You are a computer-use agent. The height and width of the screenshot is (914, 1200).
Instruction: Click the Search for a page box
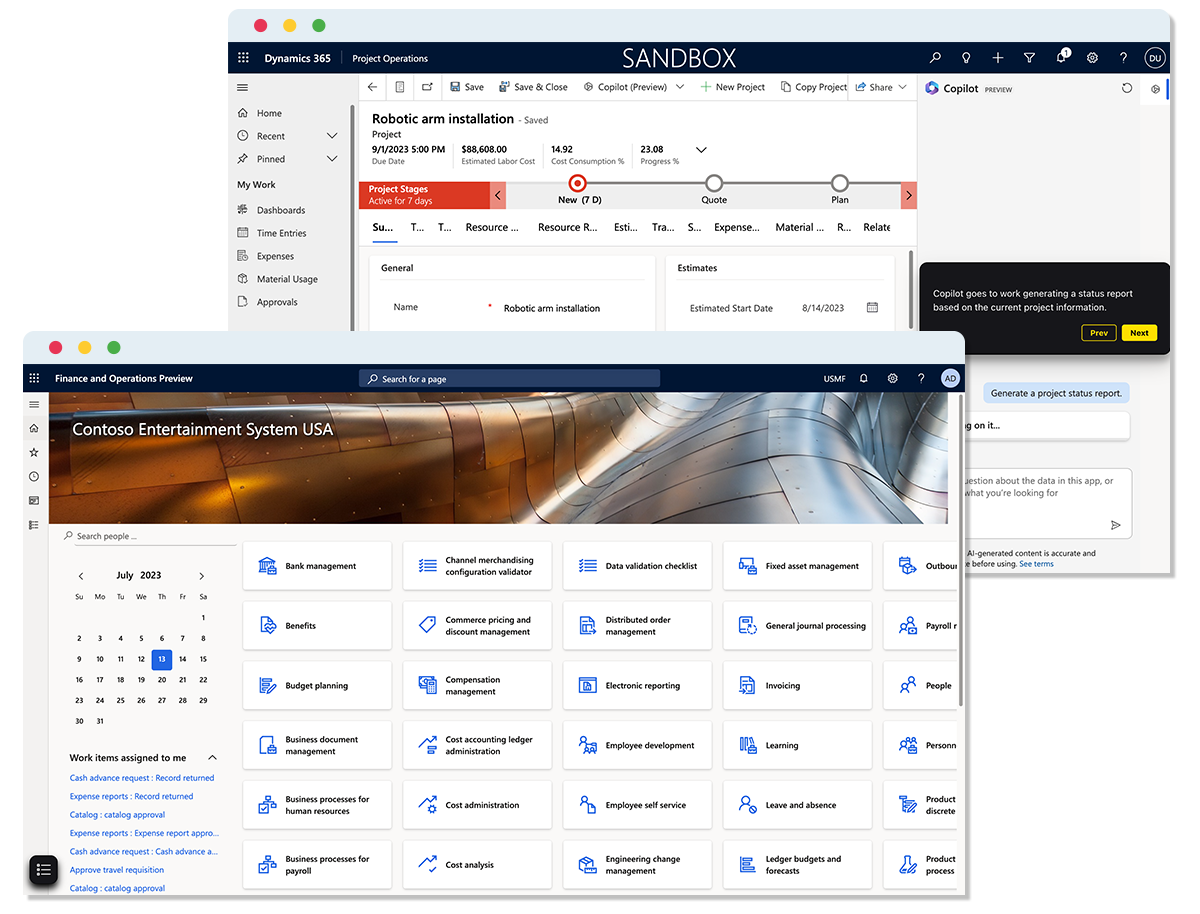509,379
